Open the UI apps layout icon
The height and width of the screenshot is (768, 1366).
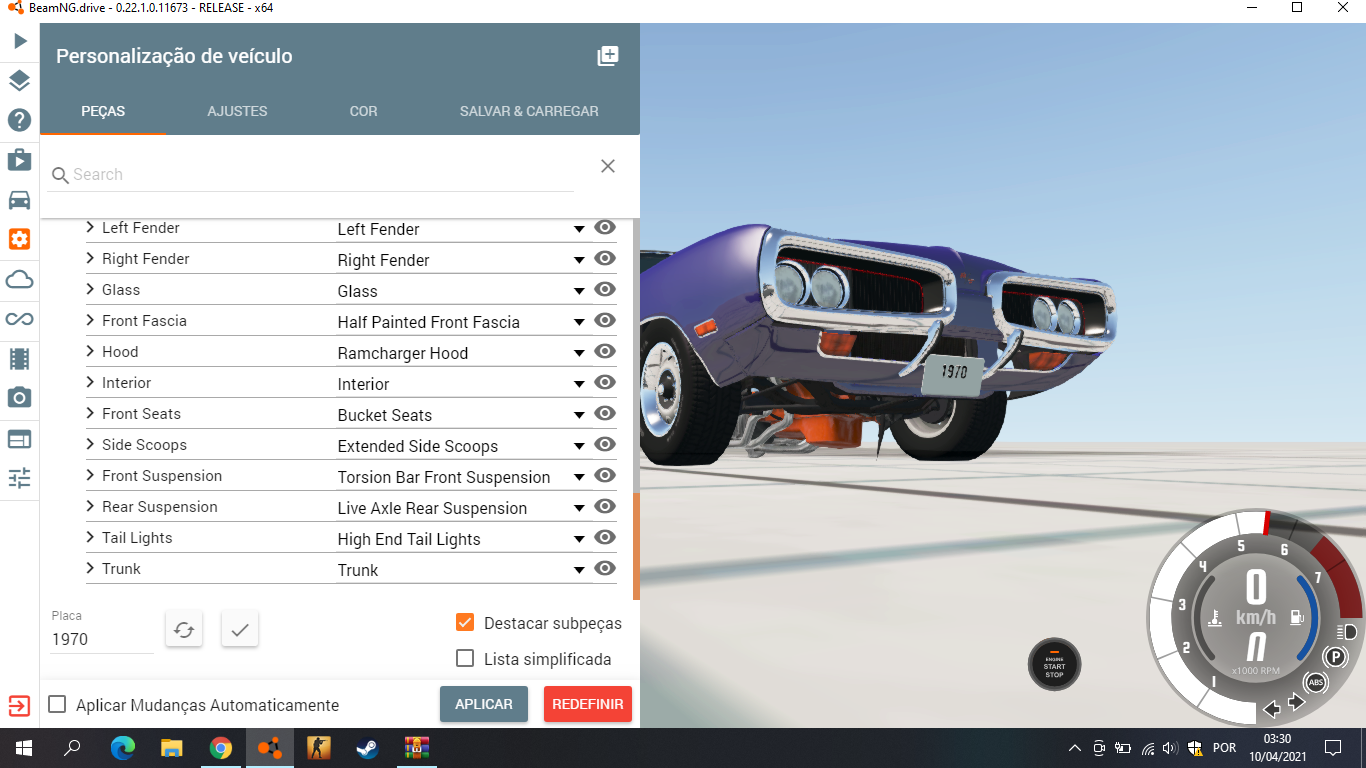pyautogui.click(x=19, y=438)
